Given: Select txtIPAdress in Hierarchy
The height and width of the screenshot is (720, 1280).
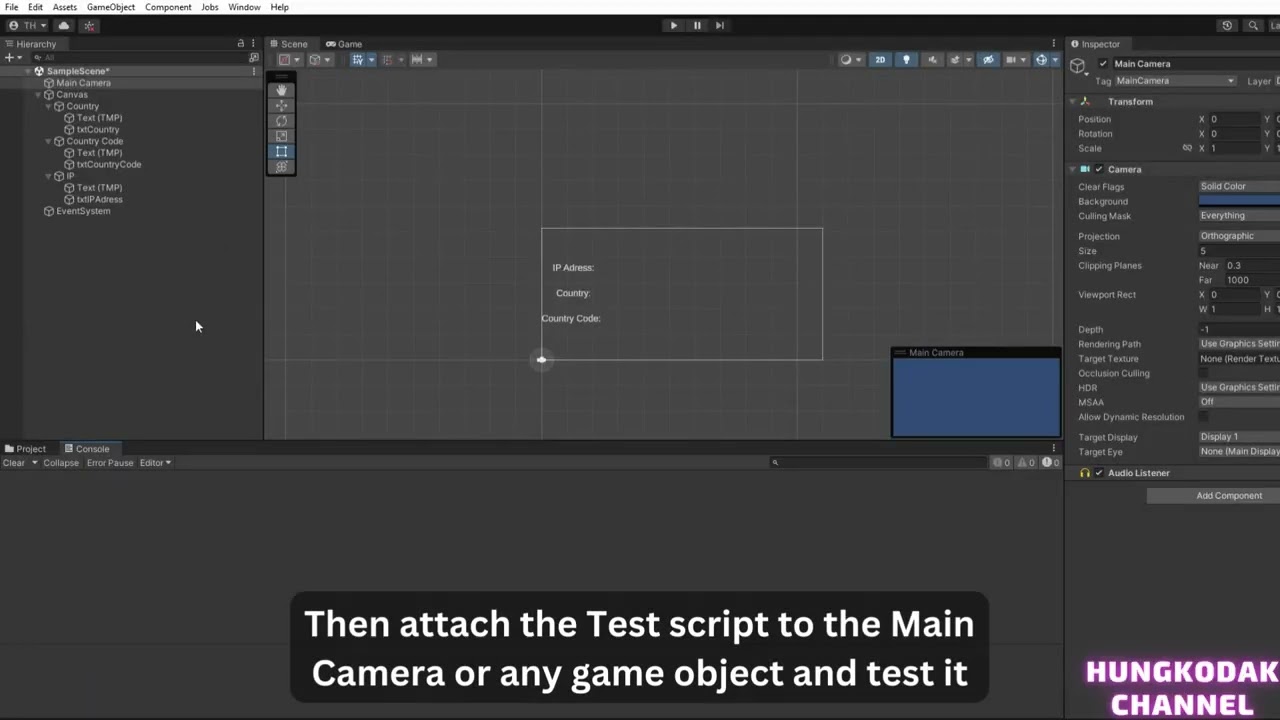Looking at the screenshot, I should tap(100, 199).
